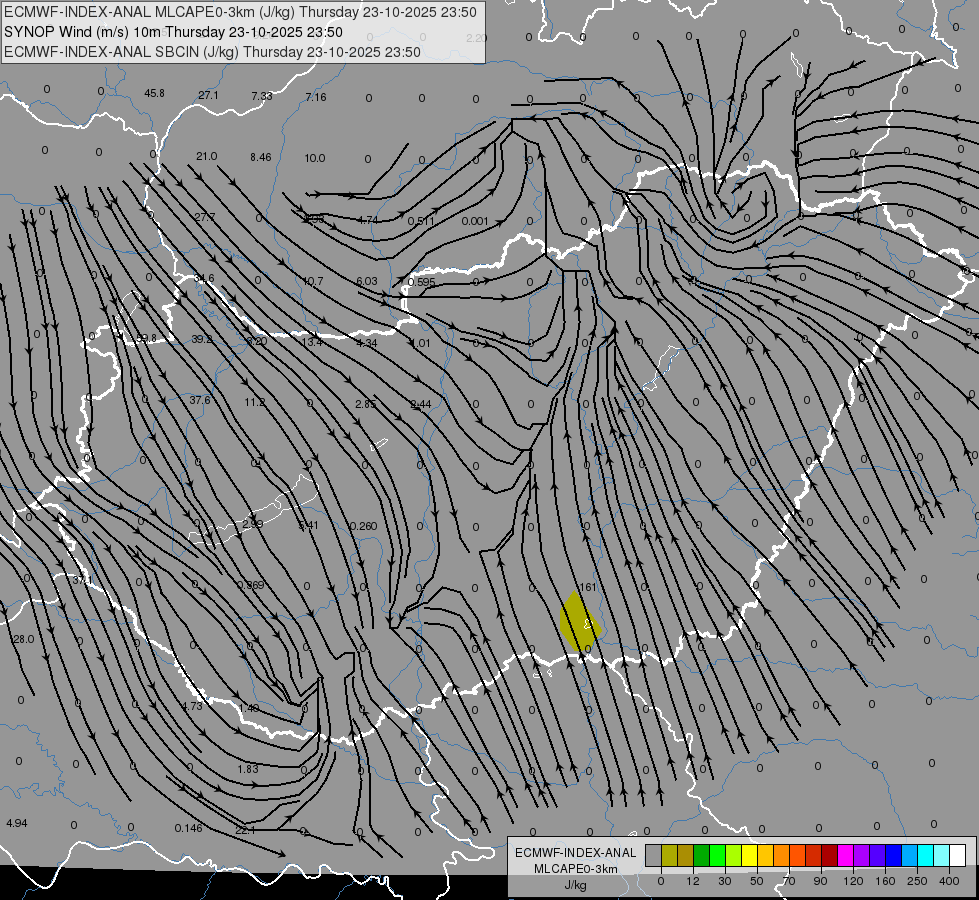The image size is (979, 900).
Task: Click the 13.4 grid value
Action: coord(312,342)
